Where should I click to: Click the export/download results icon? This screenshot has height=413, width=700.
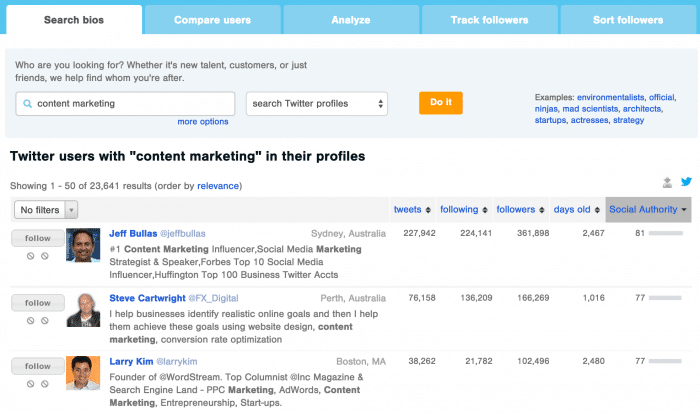coord(667,182)
